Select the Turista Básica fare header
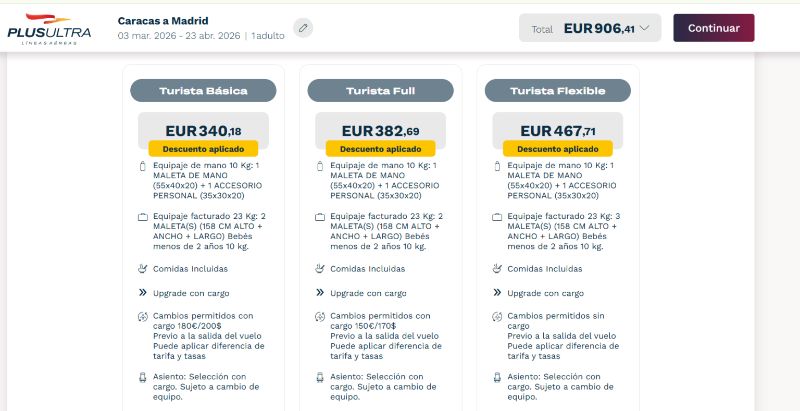This screenshot has width=800, height=411. [x=203, y=91]
